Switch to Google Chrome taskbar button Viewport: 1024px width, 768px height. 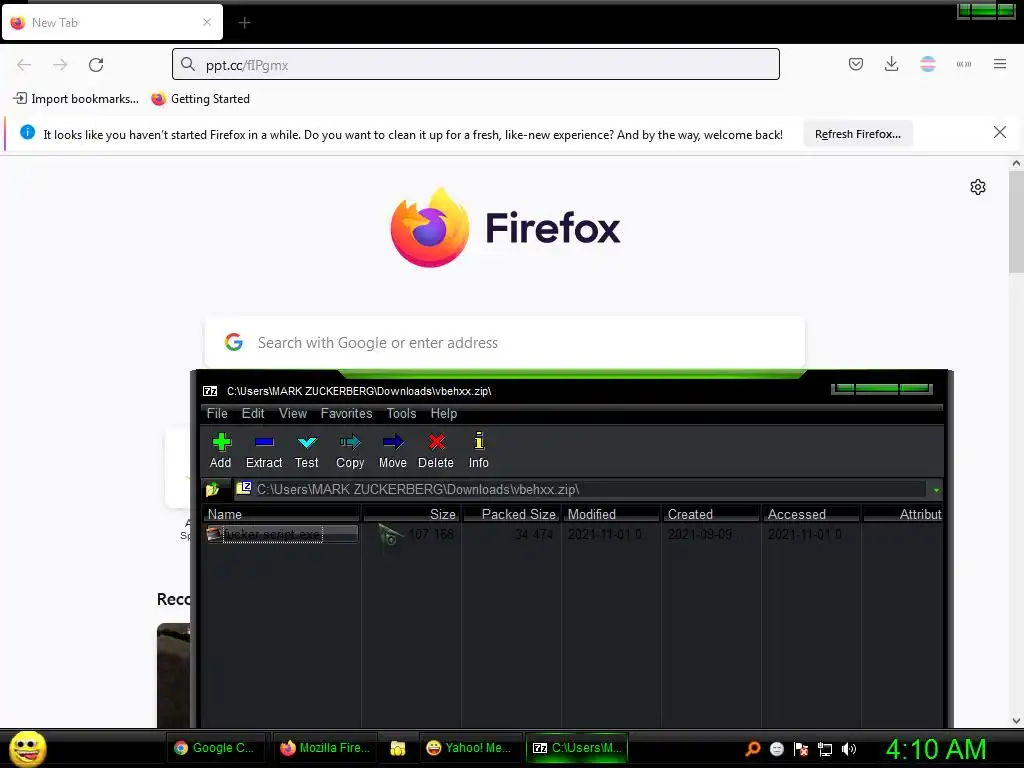(x=218, y=748)
